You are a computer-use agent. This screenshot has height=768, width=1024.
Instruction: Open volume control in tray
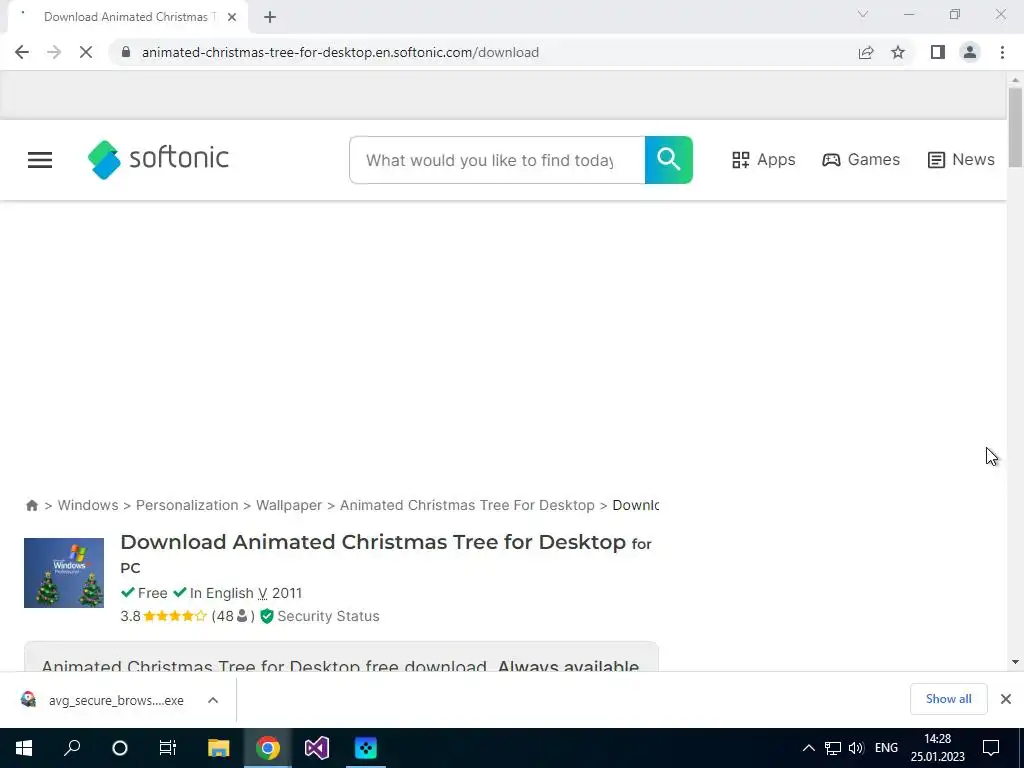tap(856, 748)
